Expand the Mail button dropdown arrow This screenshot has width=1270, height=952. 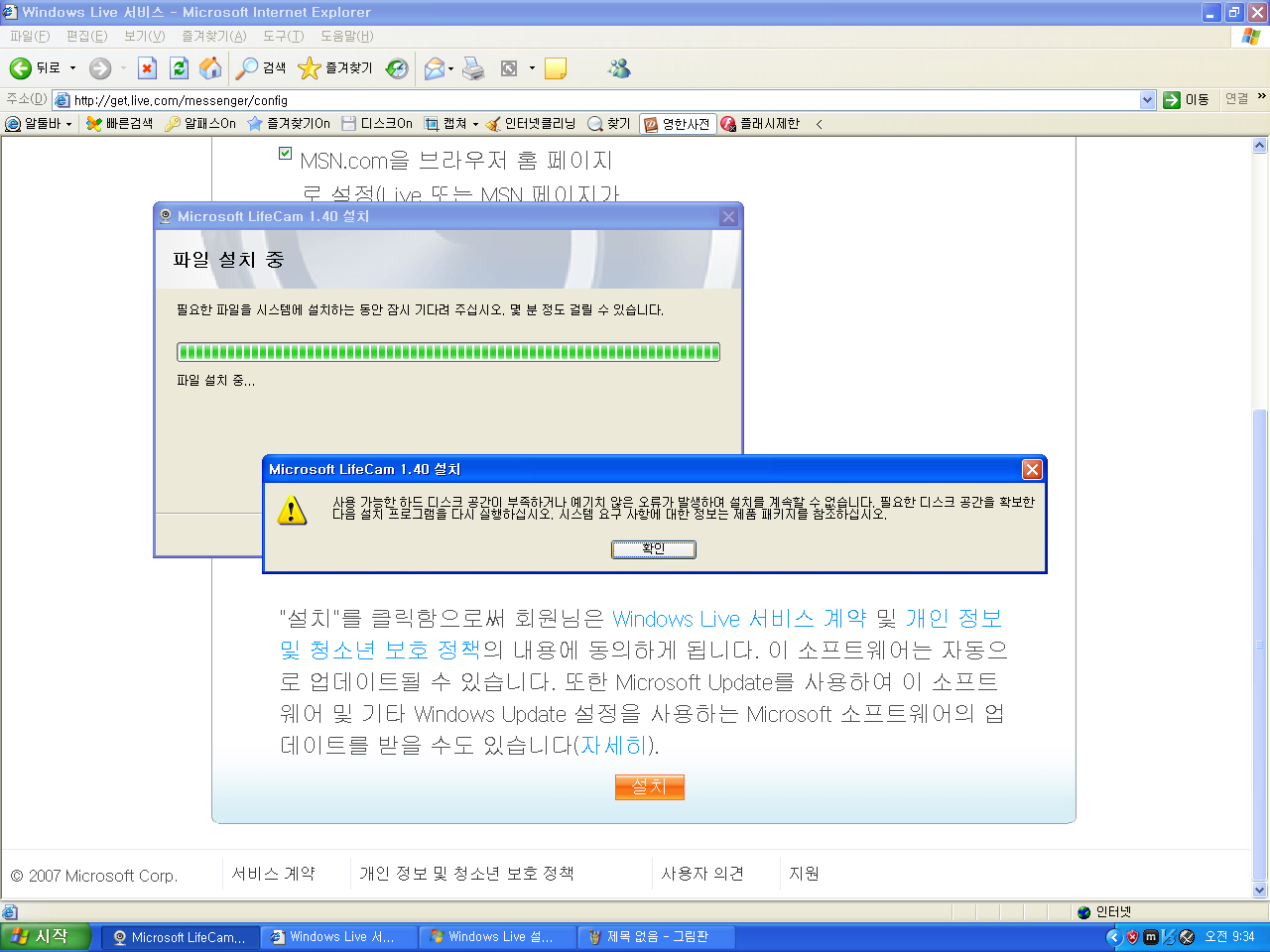450,67
